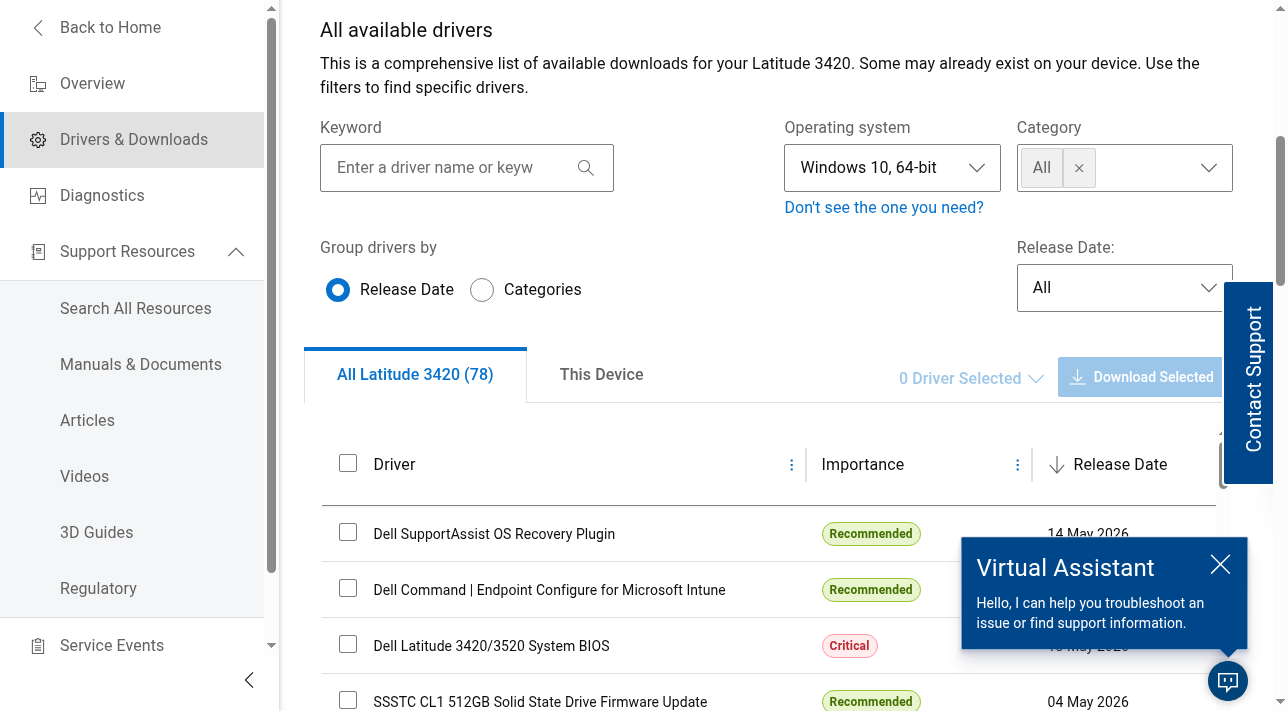Screen dimensions: 1288x711
Task: Click Dell SupportAssist OS Recovery Plugin name
Action: coord(494,534)
